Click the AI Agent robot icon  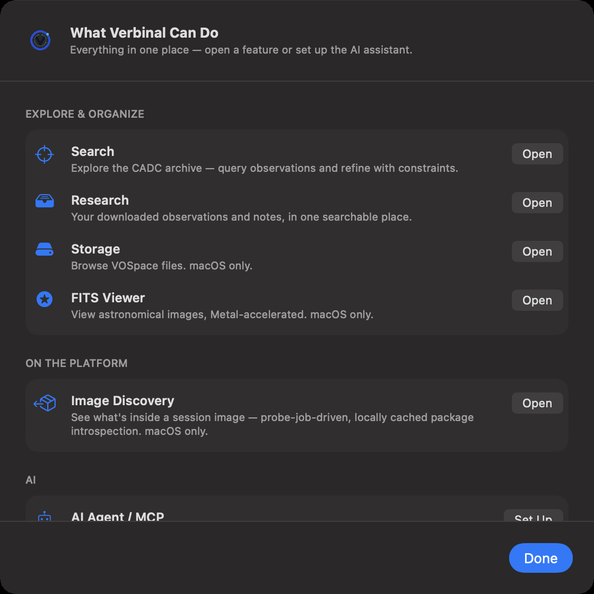44,516
